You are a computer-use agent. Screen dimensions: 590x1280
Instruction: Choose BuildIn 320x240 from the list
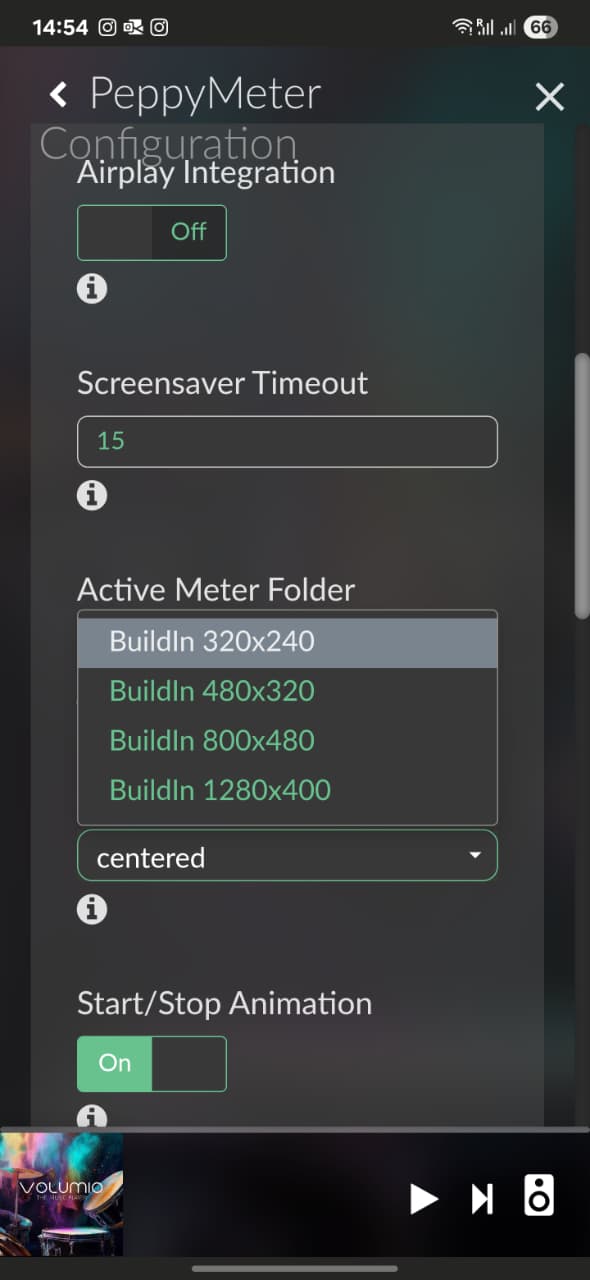[287, 642]
